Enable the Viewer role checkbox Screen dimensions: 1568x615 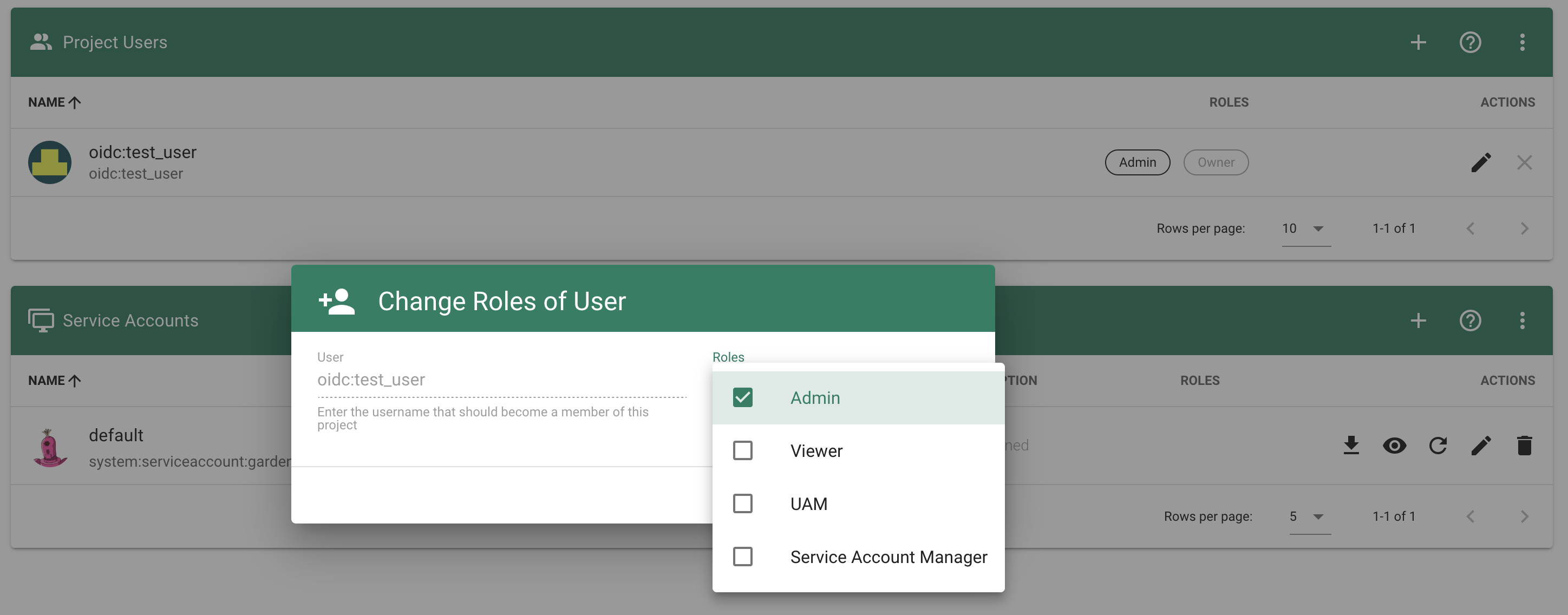(x=743, y=450)
